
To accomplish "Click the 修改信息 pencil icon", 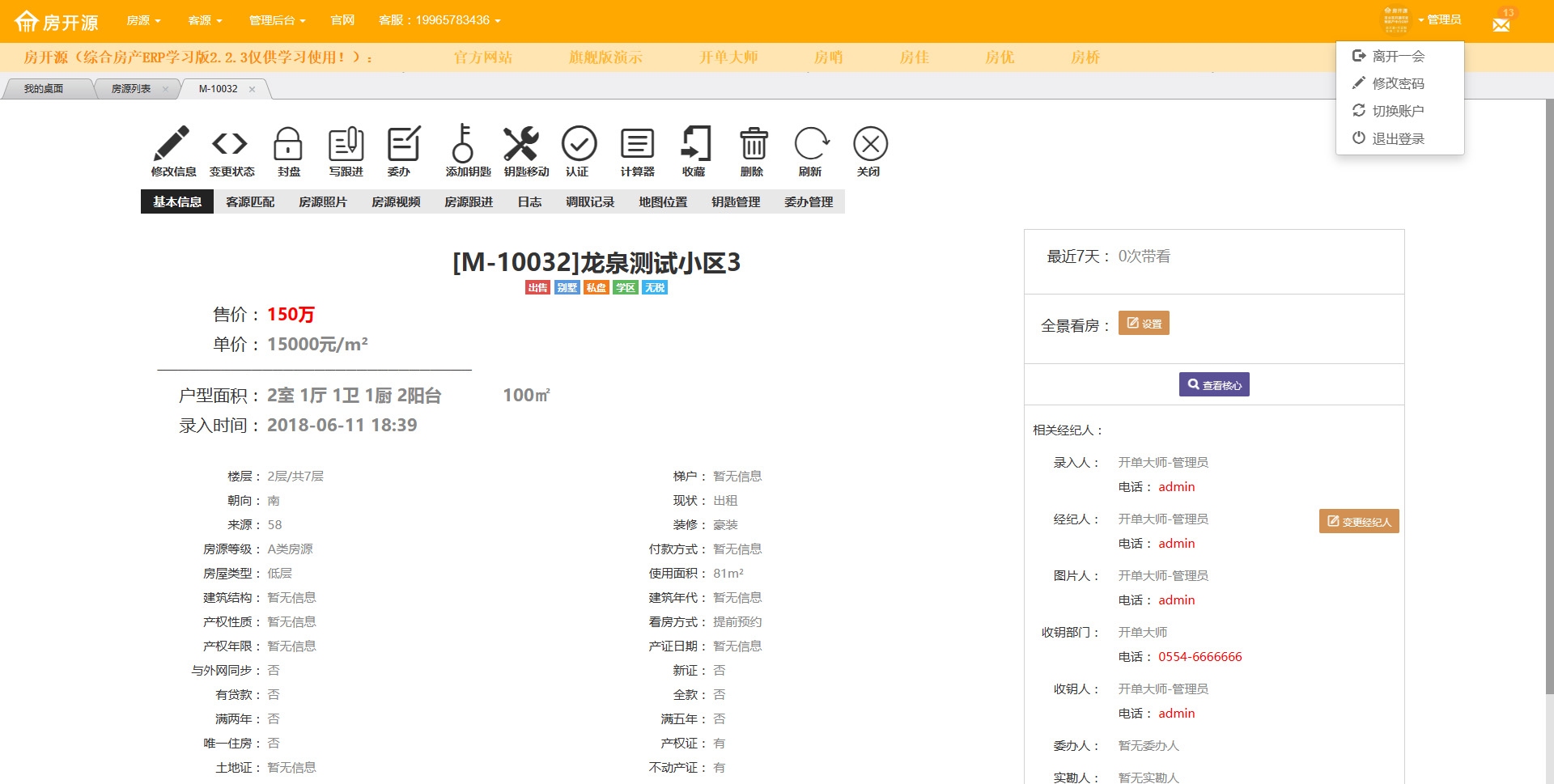I will (x=172, y=145).
